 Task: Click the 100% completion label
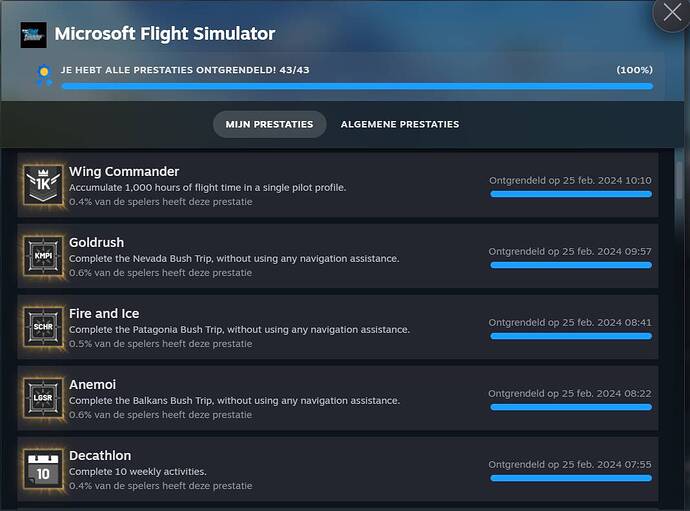pos(635,70)
